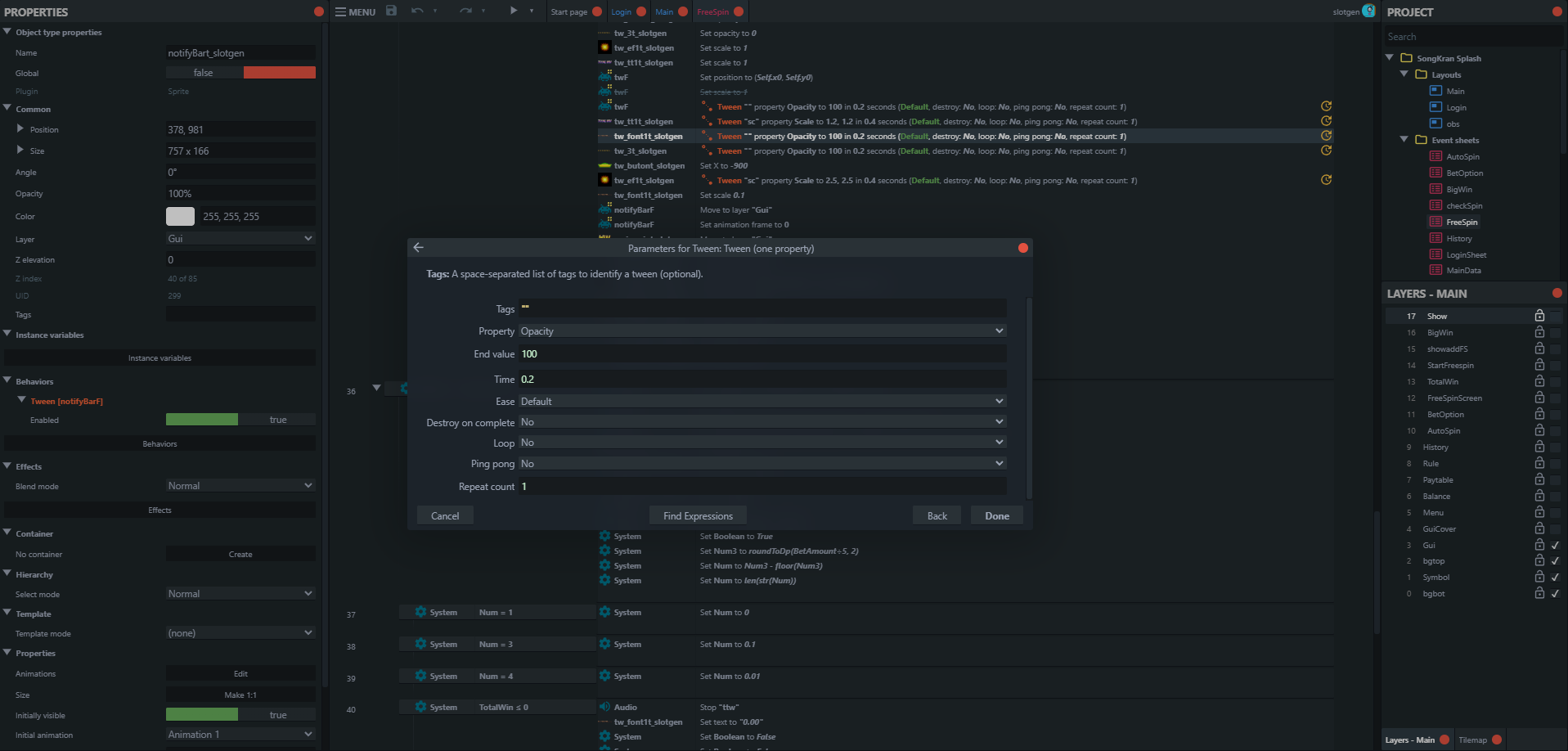Open the Destroy on complete dropdown
Image resolution: width=1568 pixels, height=751 pixels.
762,422
